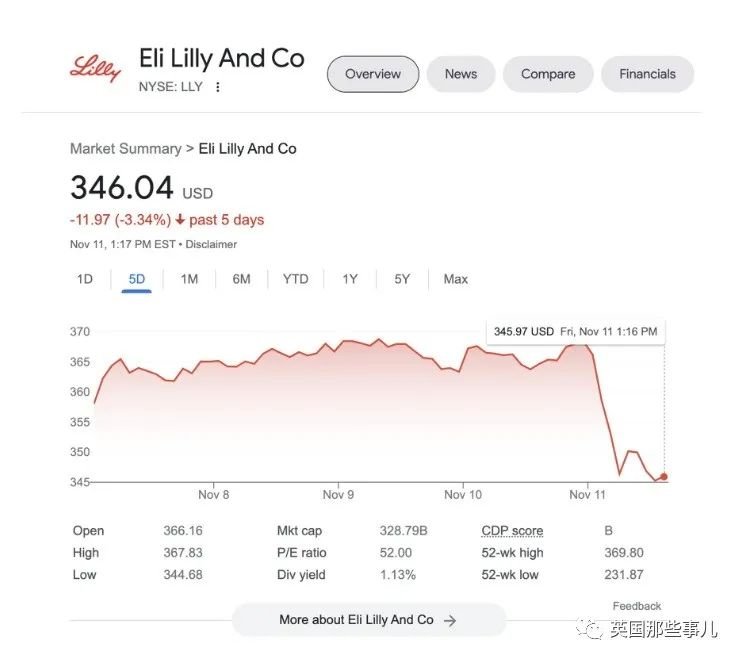This screenshot has width=741, height=661.
Task: Click the Feedback link
Action: click(x=637, y=606)
